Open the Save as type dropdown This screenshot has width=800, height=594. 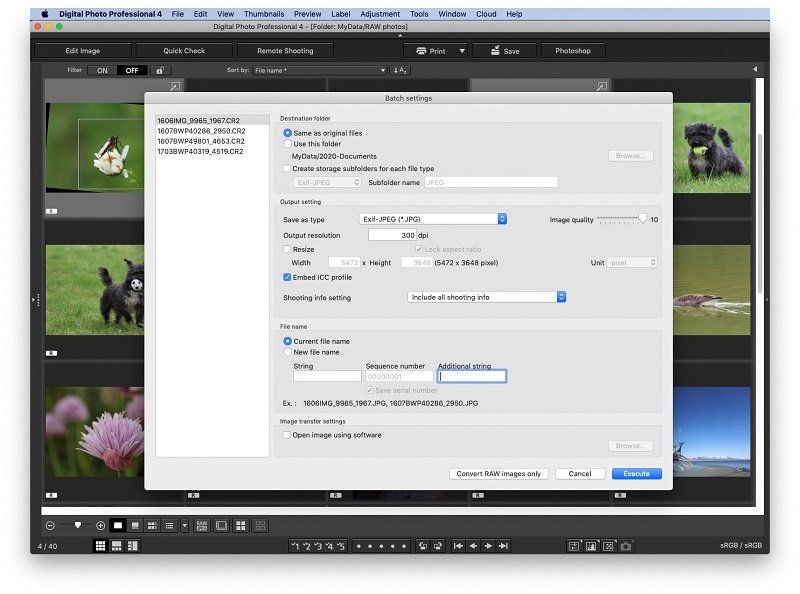[x=430, y=219]
